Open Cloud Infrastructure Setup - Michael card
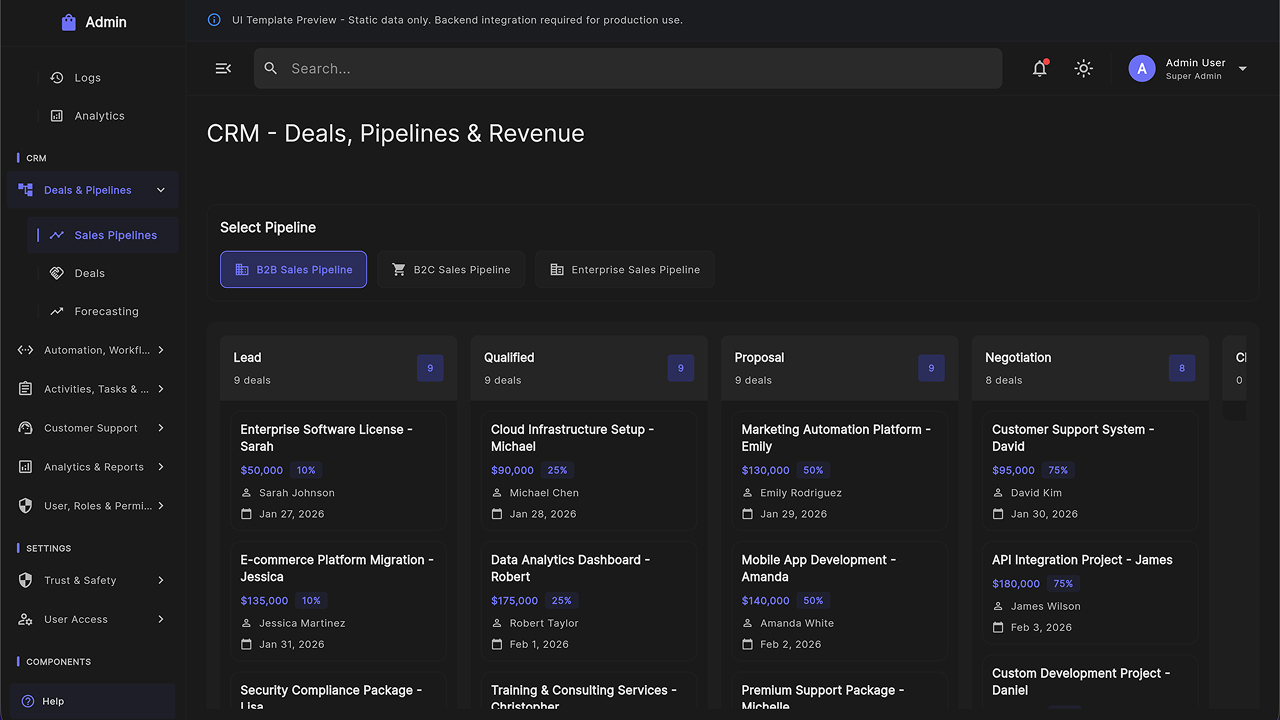This screenshot has width=1280, height=720. [x=589, y=471]
